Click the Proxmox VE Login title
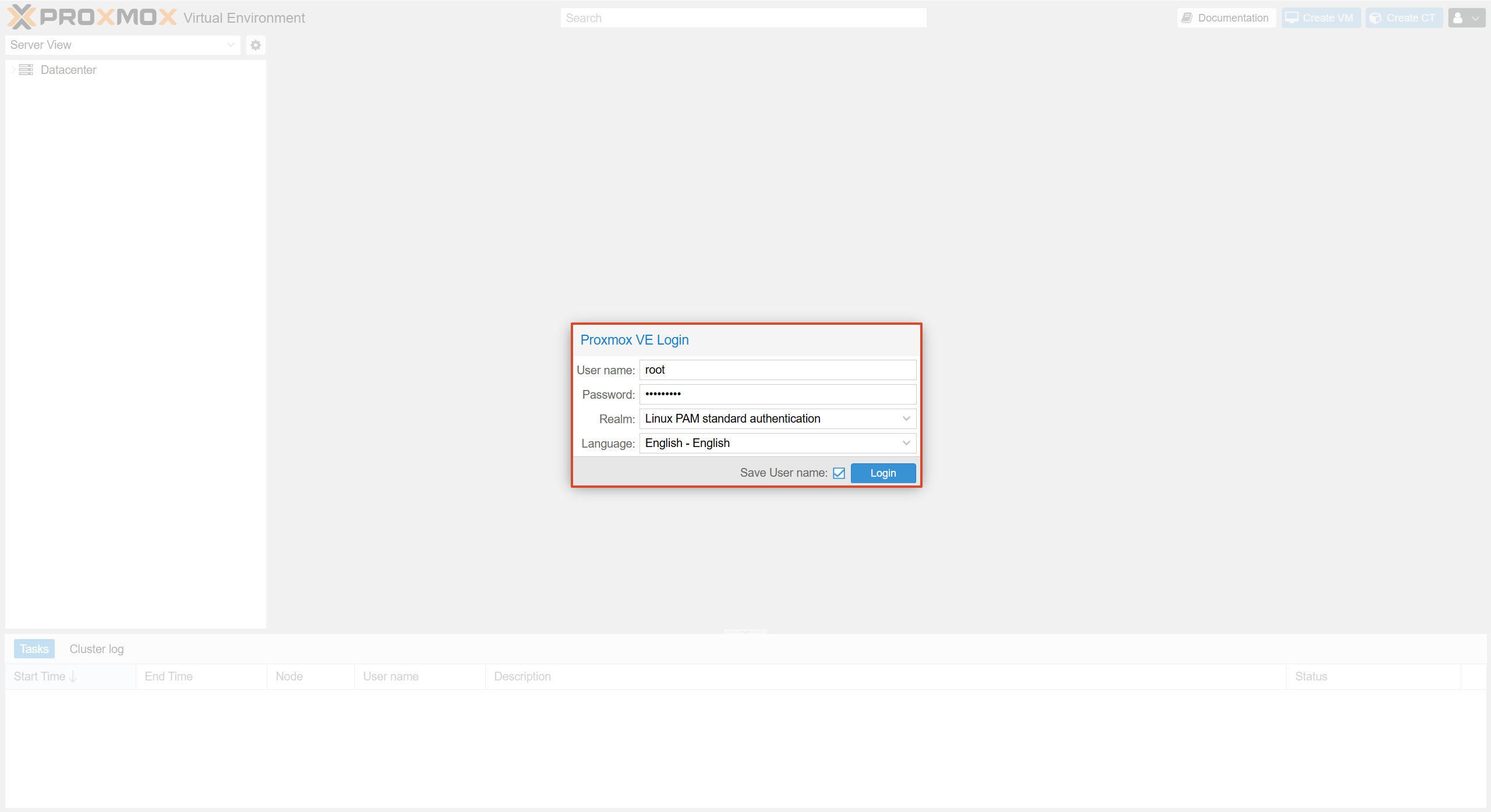1491x812 pixels. 634,340
